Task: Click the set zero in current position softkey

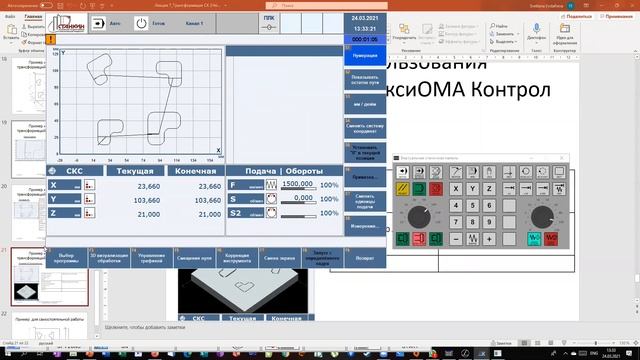Action: pos(365,153)
